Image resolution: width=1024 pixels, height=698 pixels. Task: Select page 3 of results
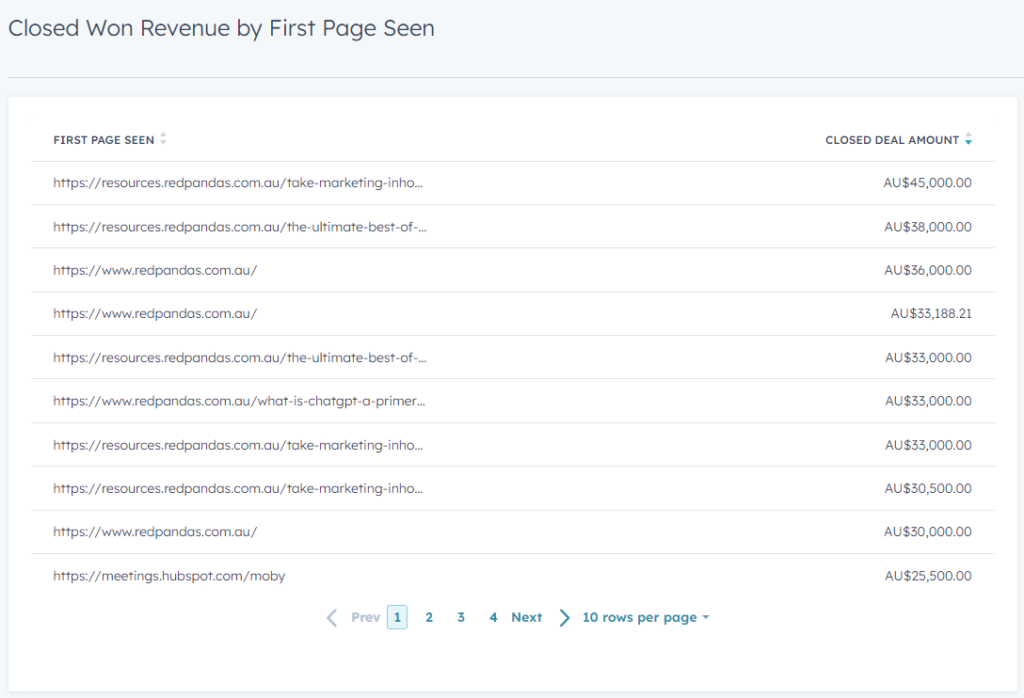click(461, 617)
